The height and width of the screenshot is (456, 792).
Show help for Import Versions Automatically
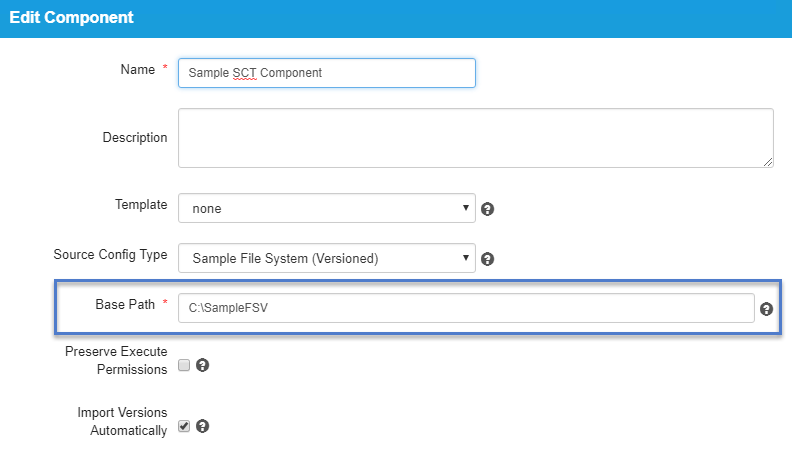pos(203,426)
